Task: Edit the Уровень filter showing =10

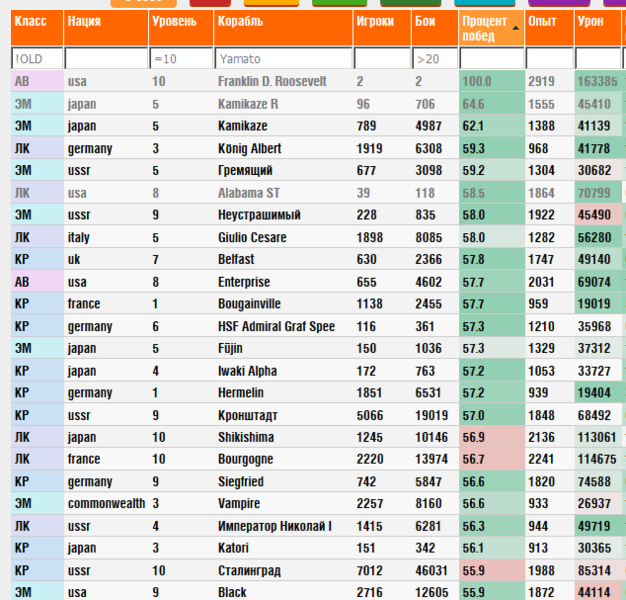Action: click(x=180, y=59)
